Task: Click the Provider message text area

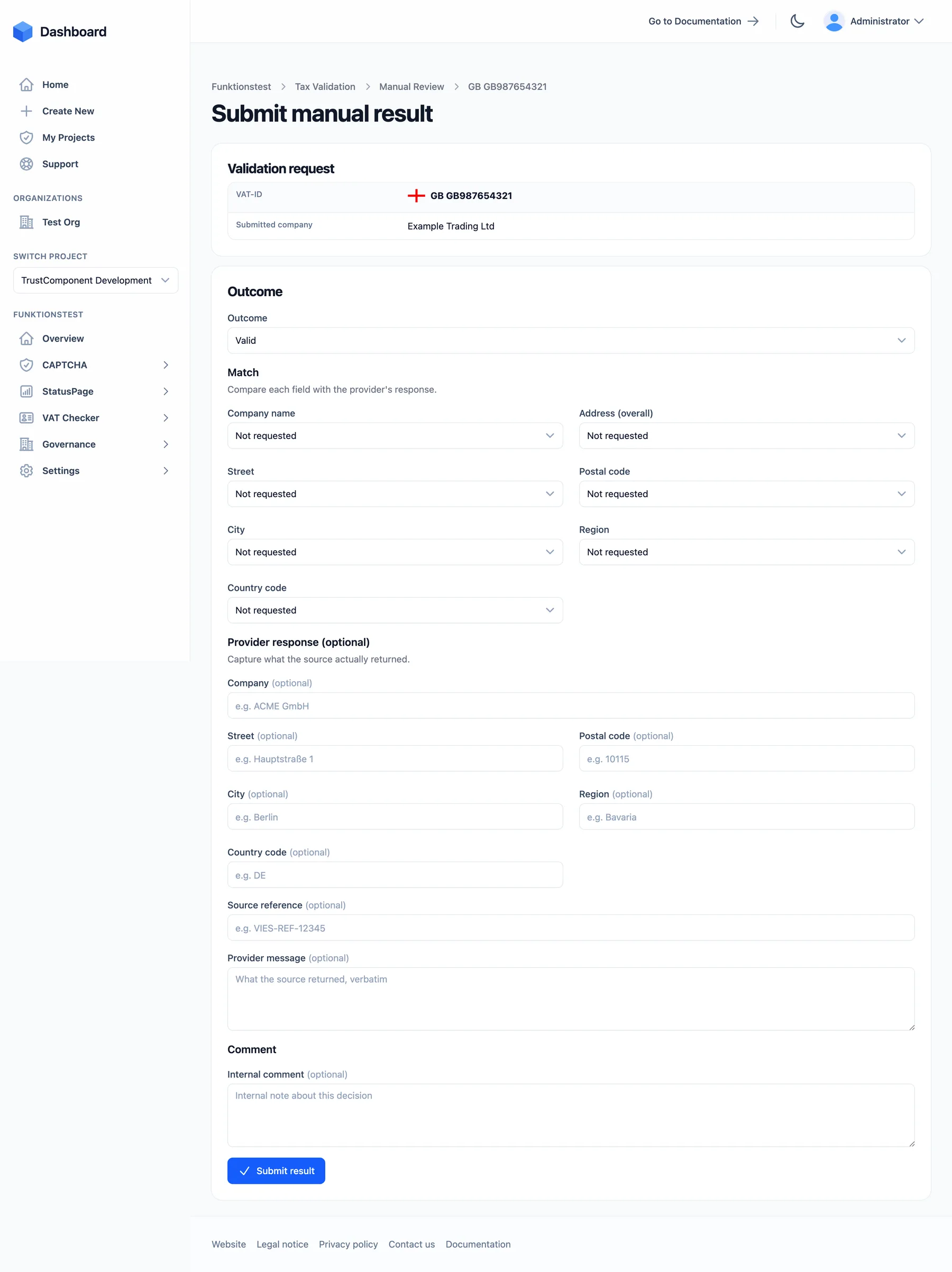Action: click(x=571, y=999)
